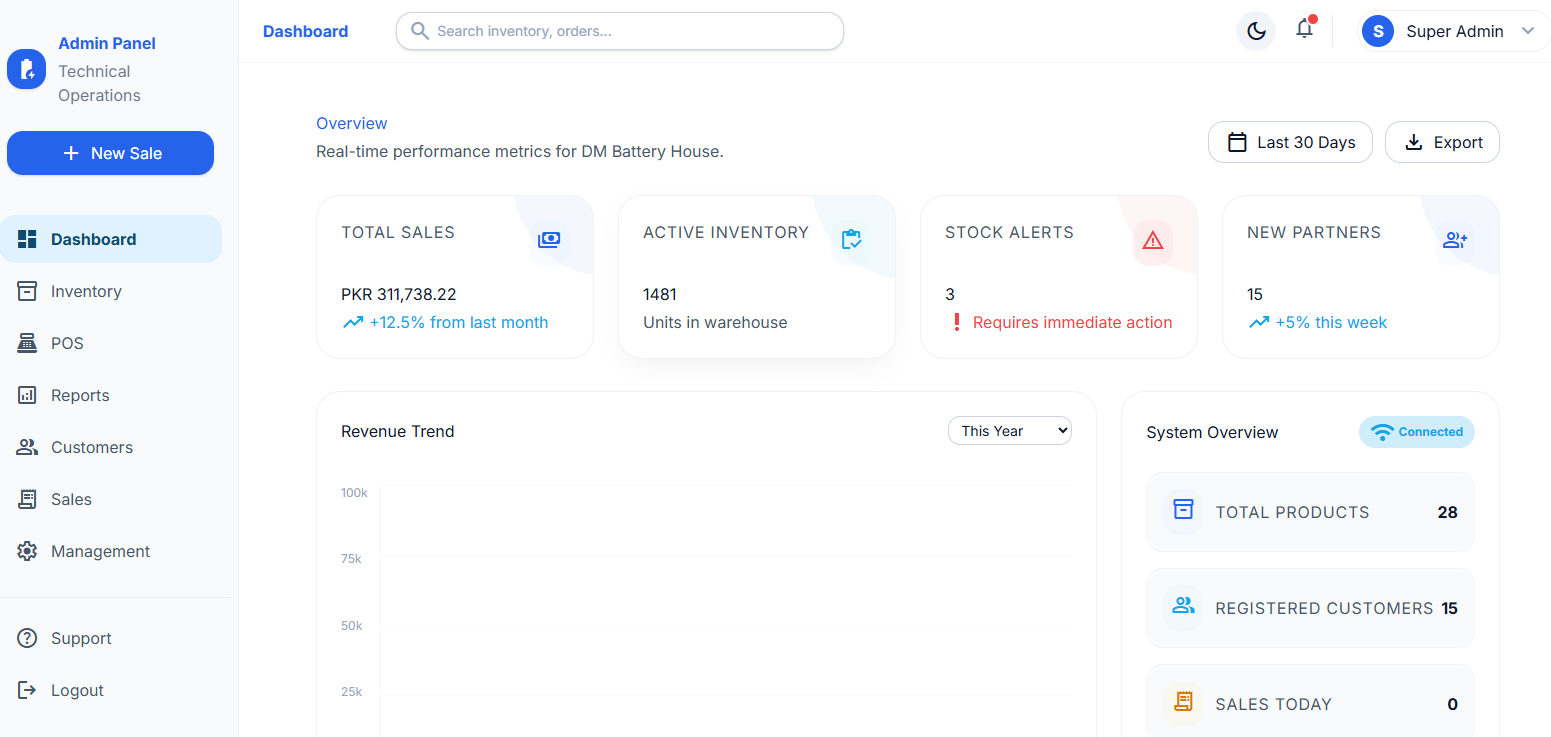
Task: Click the Logout arrow icon
Action: point(27,690)
